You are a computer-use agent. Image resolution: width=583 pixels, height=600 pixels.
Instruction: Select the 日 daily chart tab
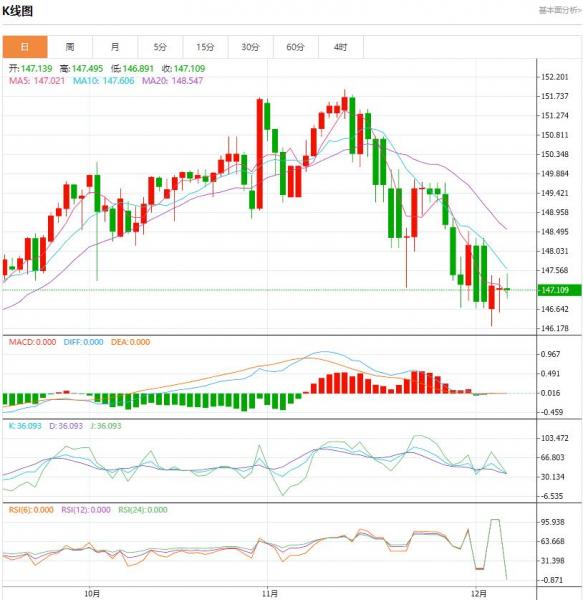click(25, 47)
